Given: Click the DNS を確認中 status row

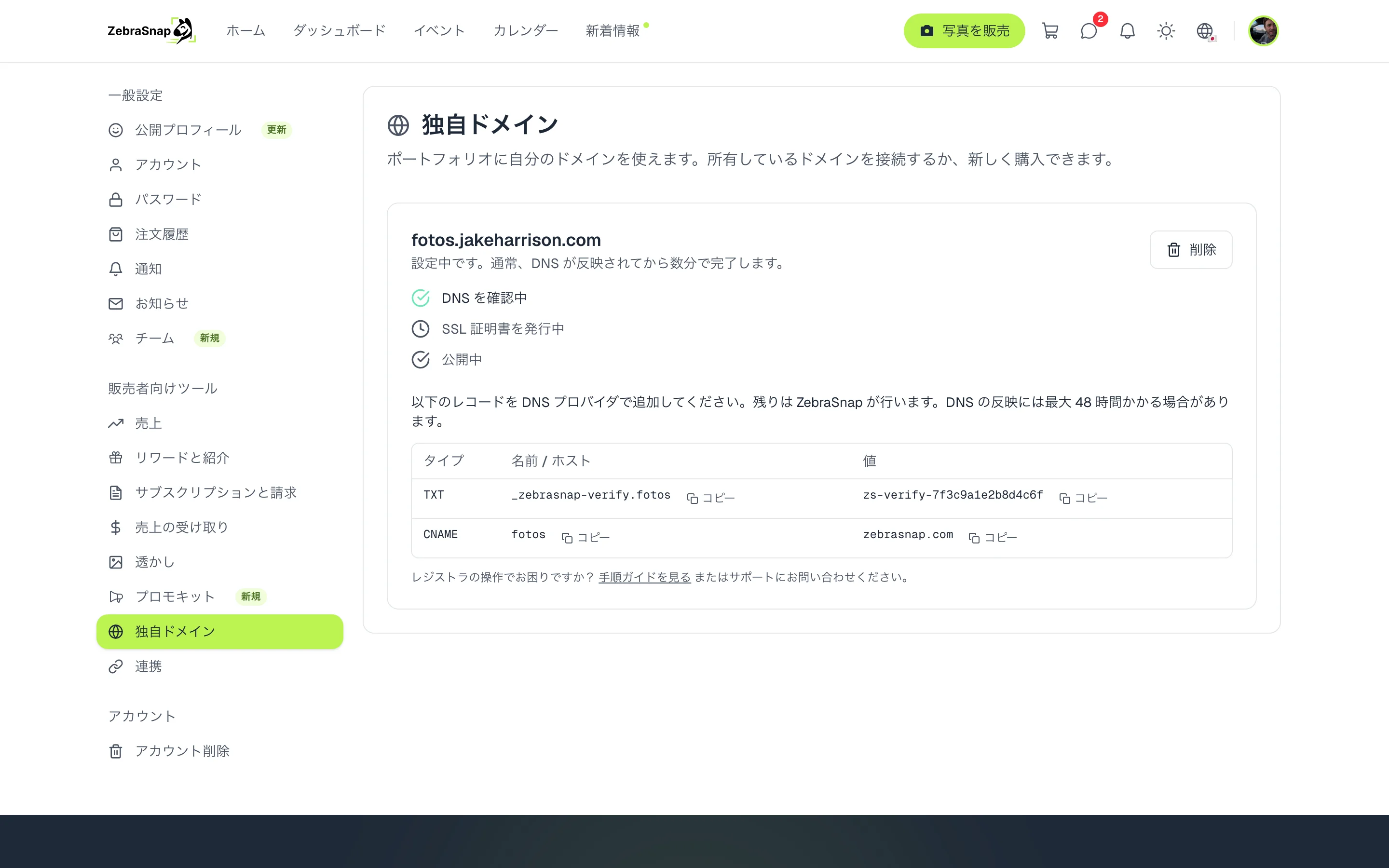Looking at the screenshot, I should (x=469, y=298).
